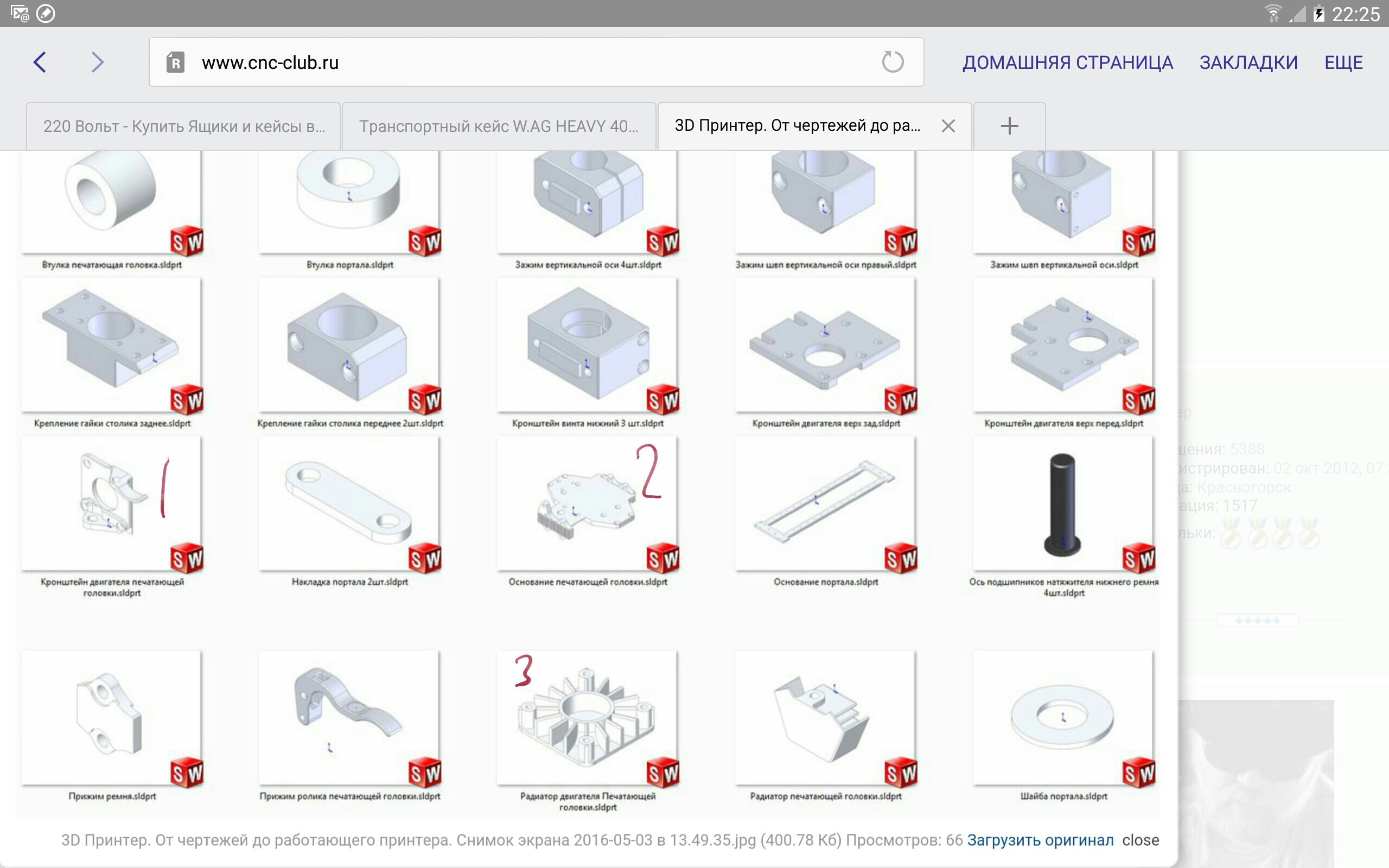Go back using the browser back arrow
Screen dimensions: 1389x868
coord(40,62)
